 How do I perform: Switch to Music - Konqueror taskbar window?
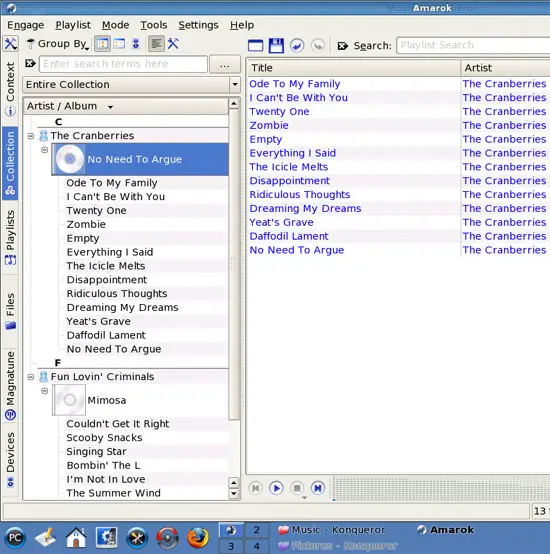coord(331,530)
